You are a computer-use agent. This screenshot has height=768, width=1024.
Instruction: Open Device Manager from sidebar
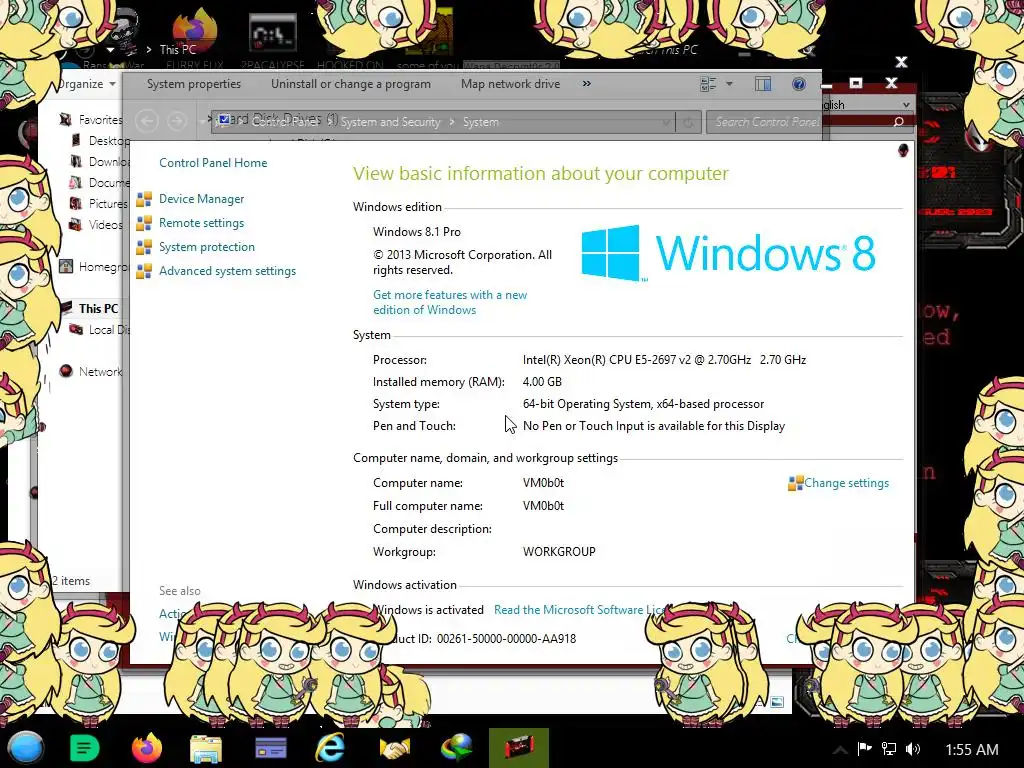tap(201, 199)
